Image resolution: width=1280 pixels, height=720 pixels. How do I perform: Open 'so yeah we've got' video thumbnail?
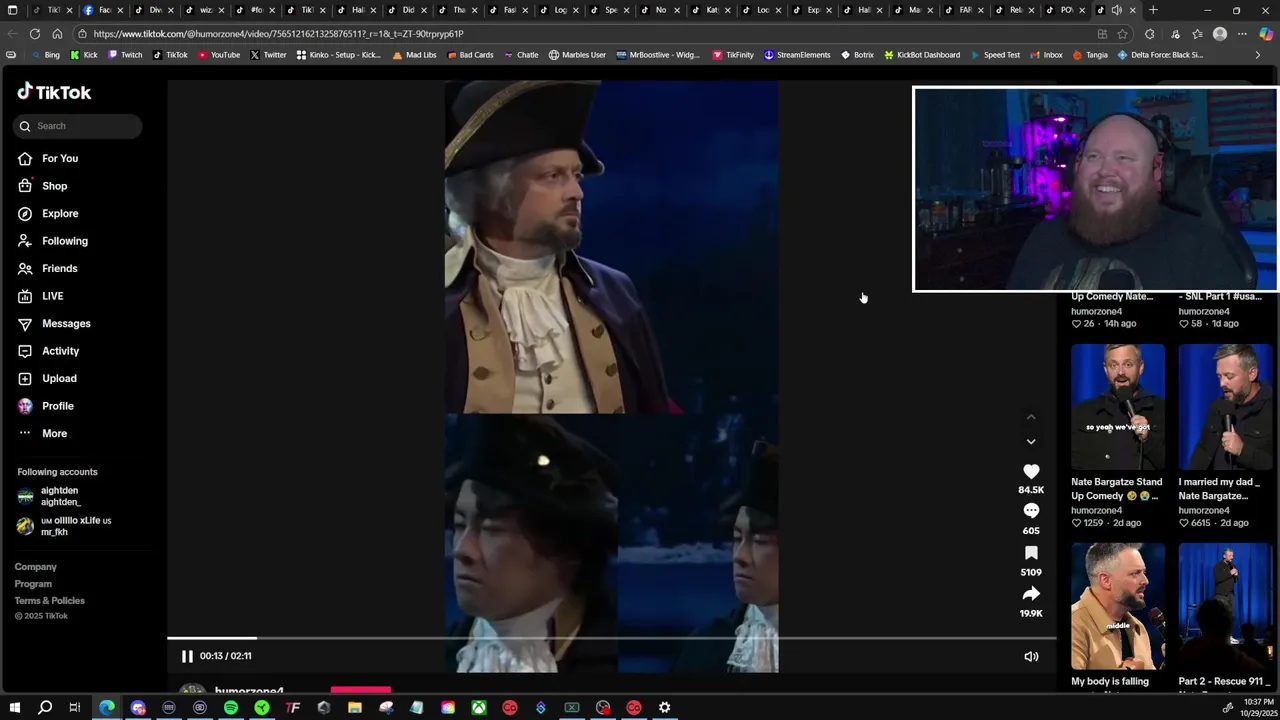1118,407
